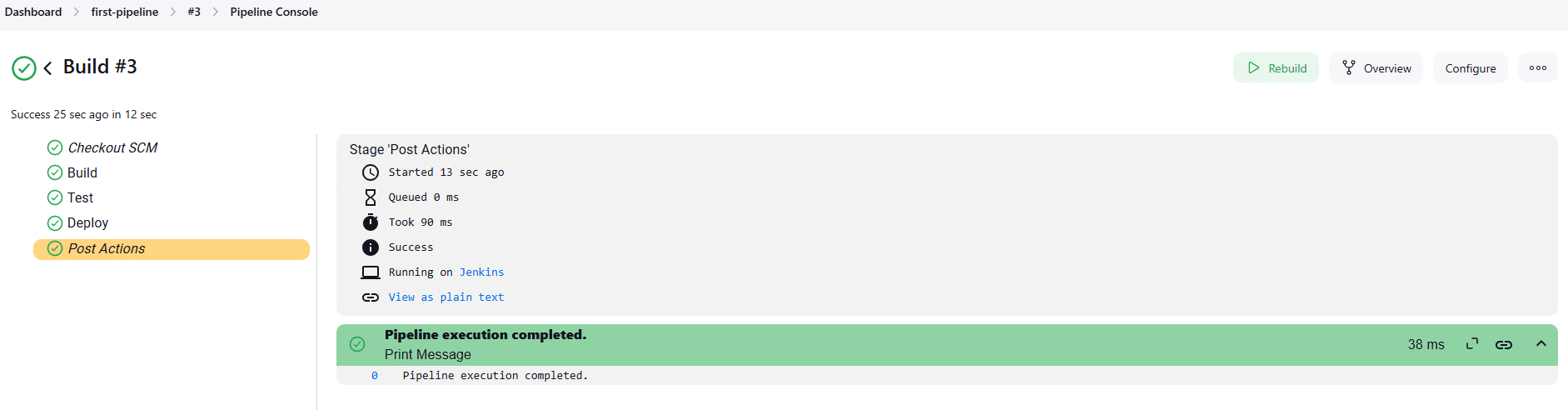Collapse the Print Message step output

point(1541,344)
